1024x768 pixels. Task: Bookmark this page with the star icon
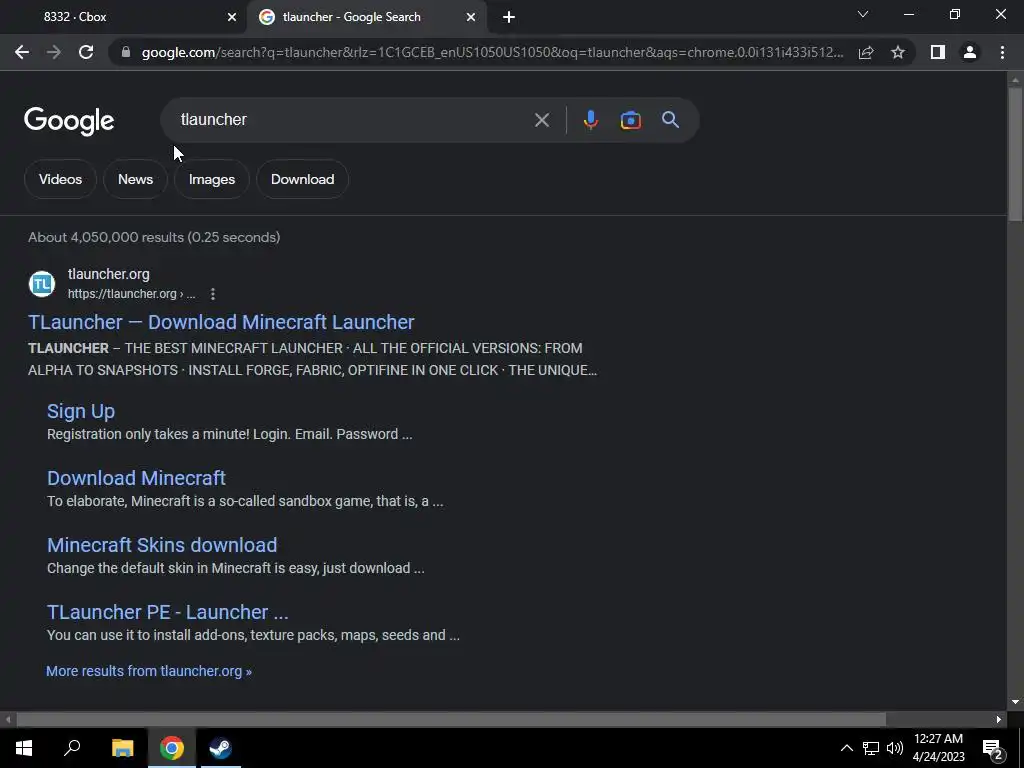click(x=898, y=52)
